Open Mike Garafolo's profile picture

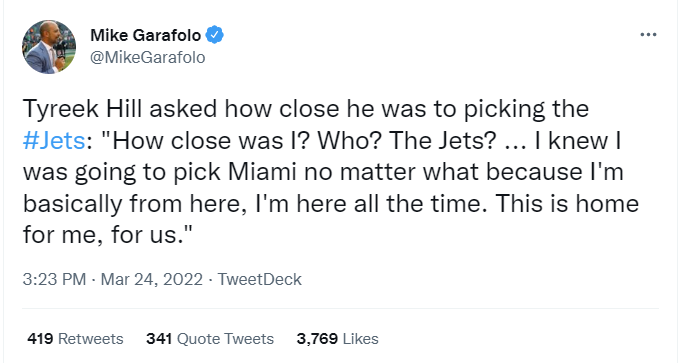tap(49, 47)
